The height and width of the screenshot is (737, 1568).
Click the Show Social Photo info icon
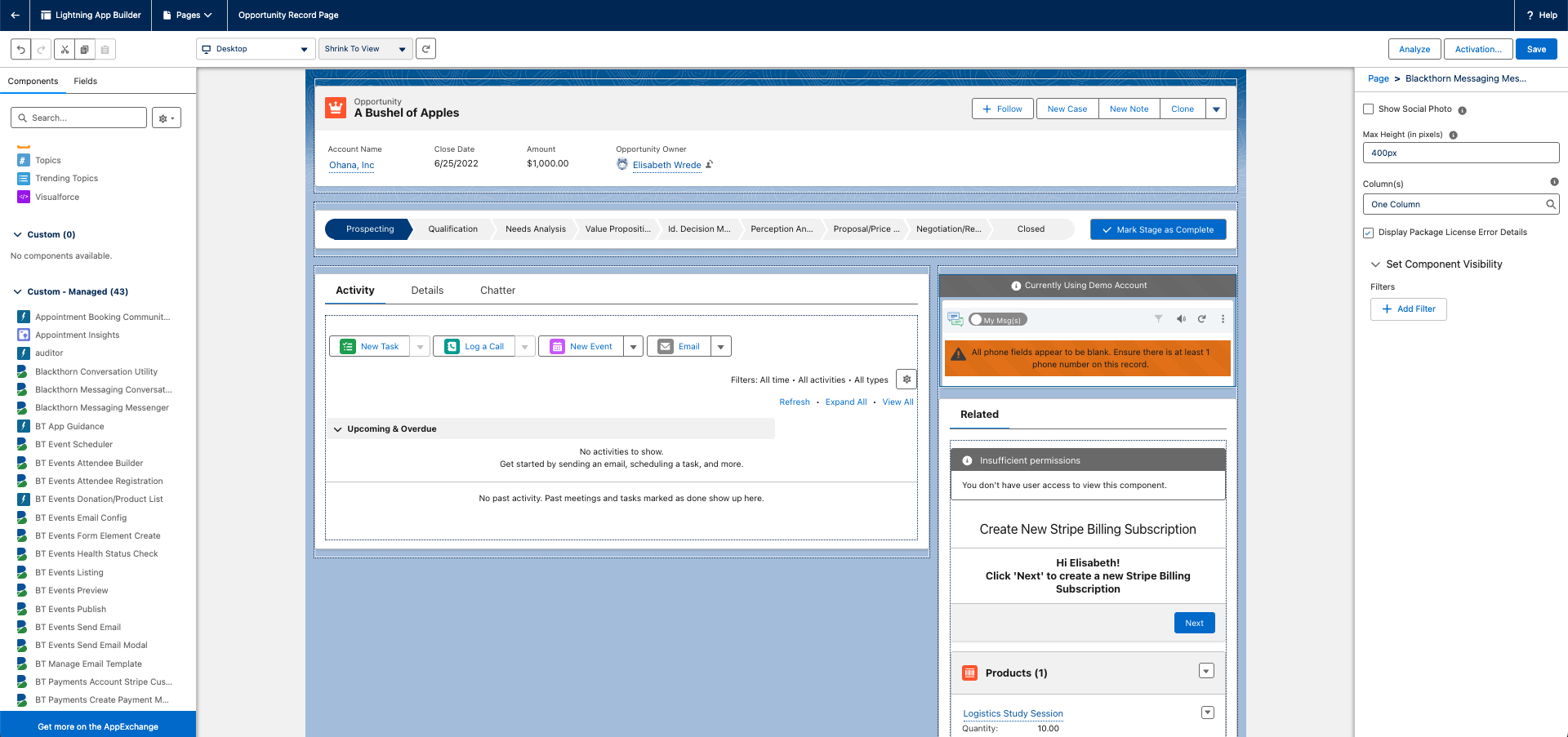(x=1462, y=110)
